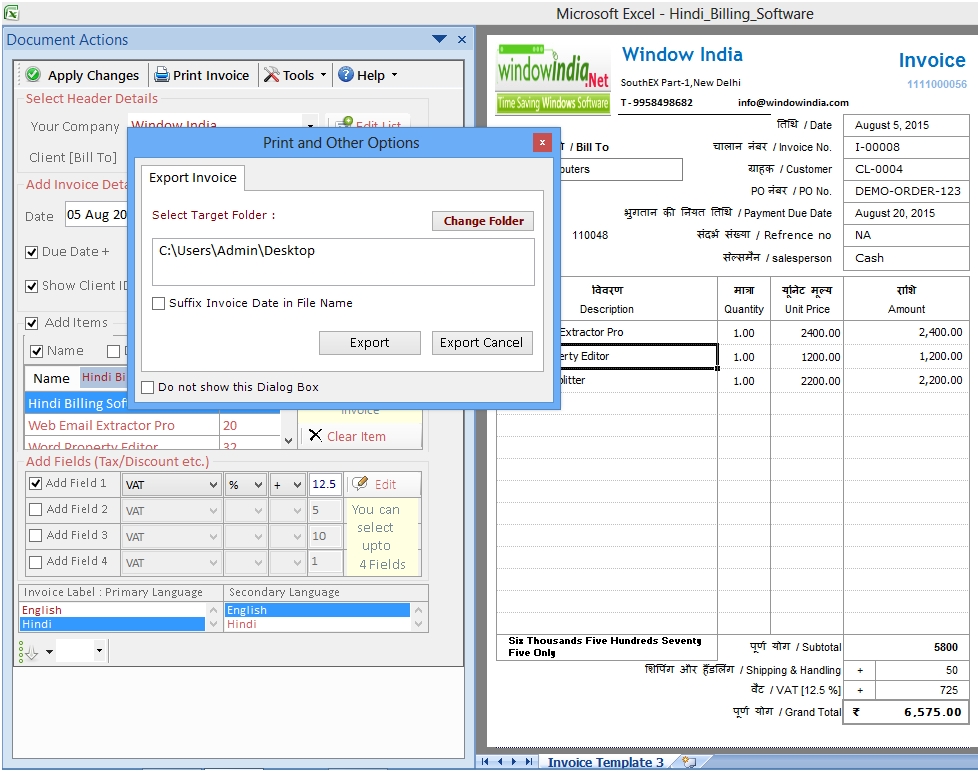Enable Add Field 3 checkbox
The height and width of the screenshot is (772, 978).
pyautogui.click(x=36, y=536)
